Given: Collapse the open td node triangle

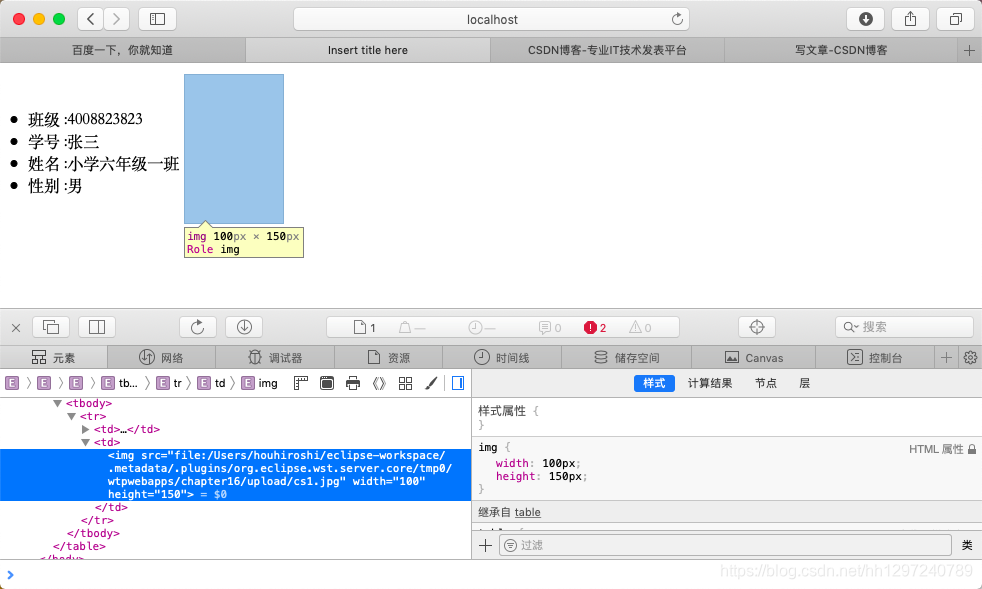Looking at the screenshot, I should click(86, 442).
